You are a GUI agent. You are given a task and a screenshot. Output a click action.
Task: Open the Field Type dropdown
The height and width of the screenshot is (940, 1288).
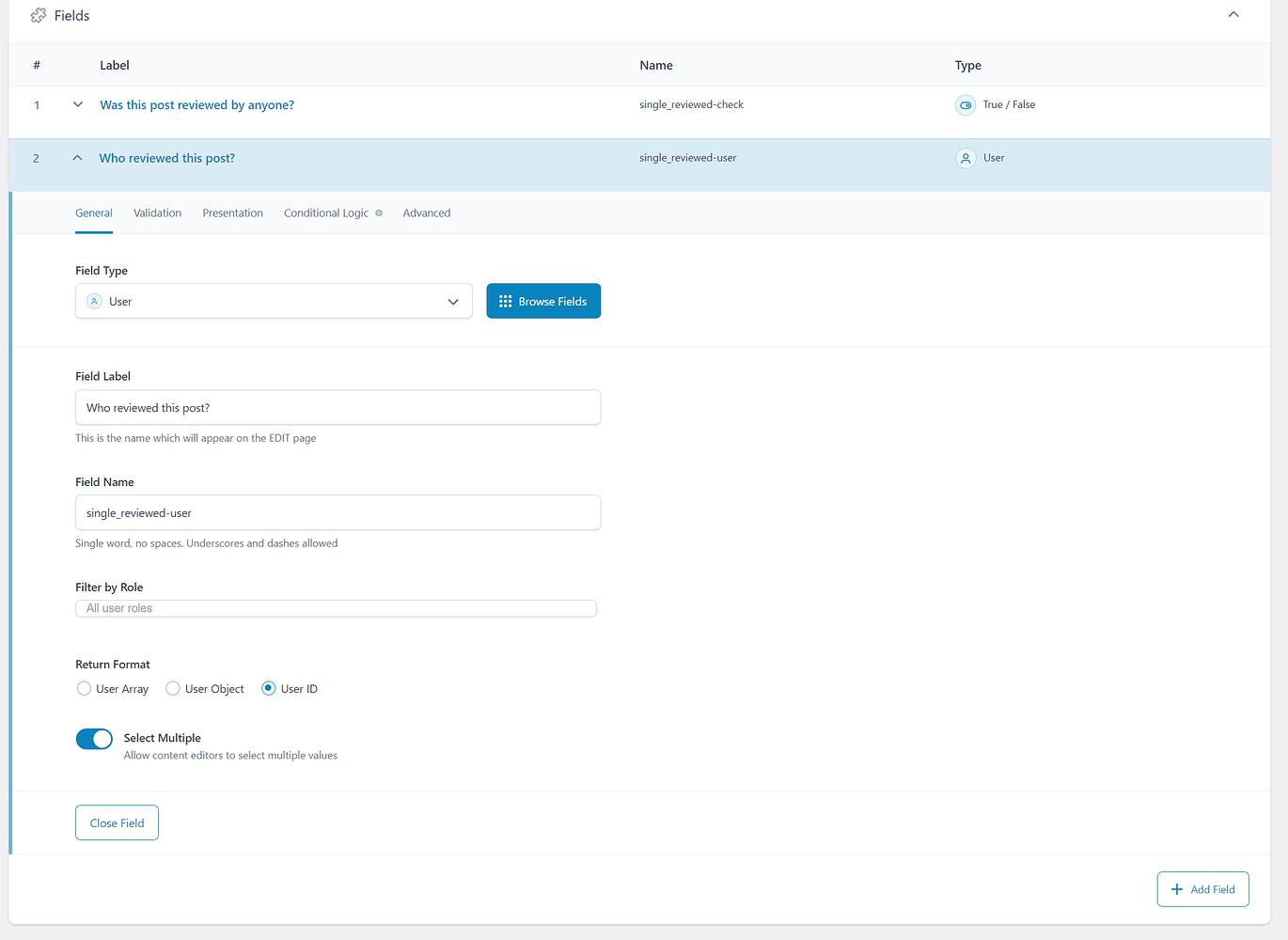454,301
